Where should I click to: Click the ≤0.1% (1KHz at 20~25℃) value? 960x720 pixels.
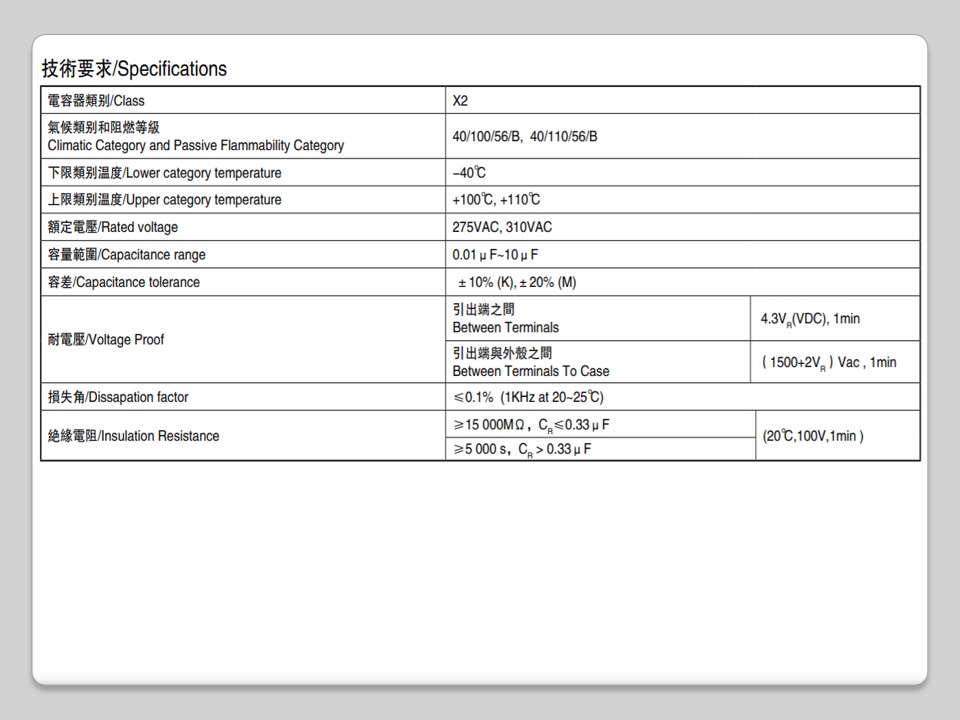(x=528, y=397)
